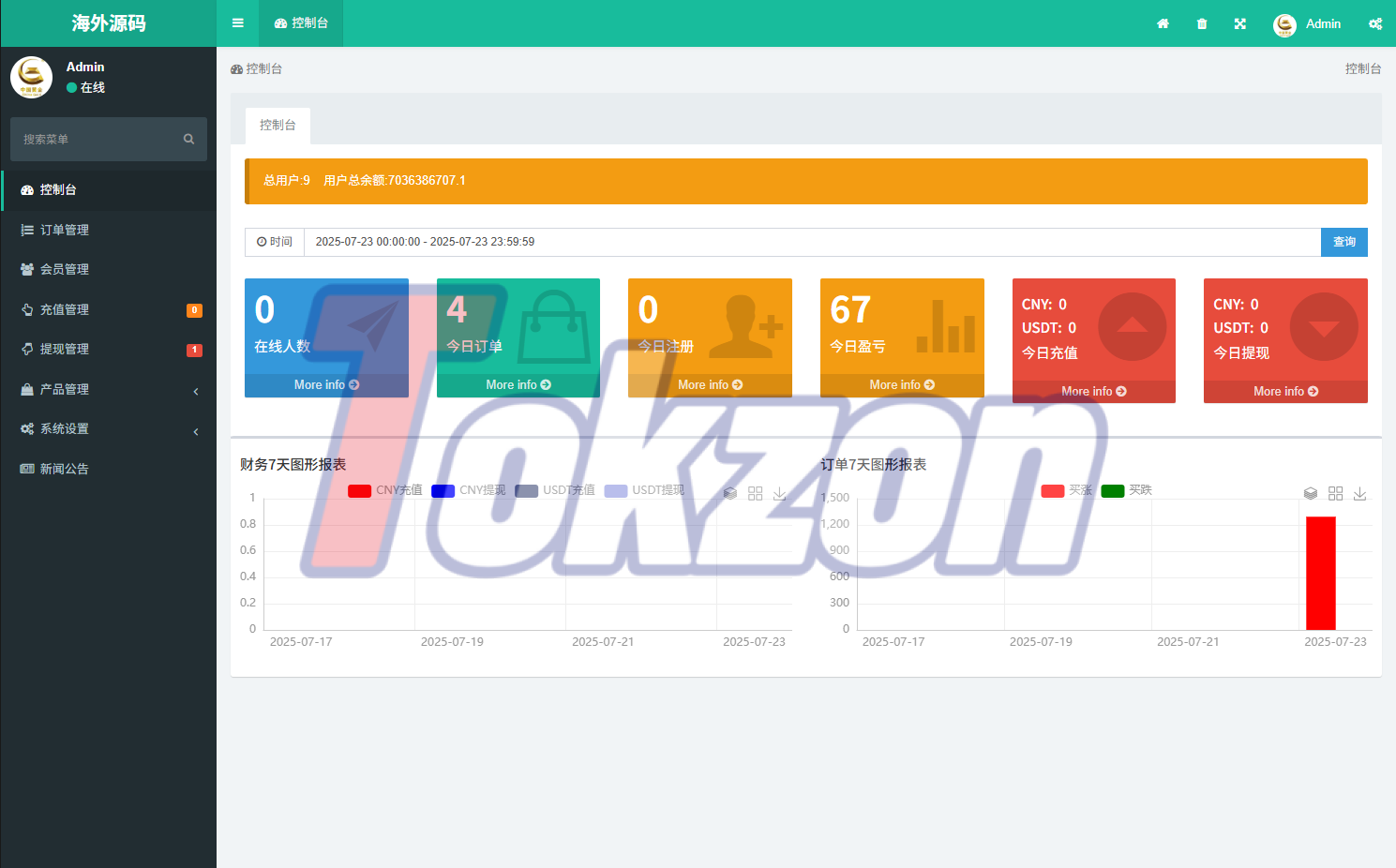The width and height of the screenshot is (1396, 868).
Task: Expand the 产品管理 sidebar menu
Action: 109,389
